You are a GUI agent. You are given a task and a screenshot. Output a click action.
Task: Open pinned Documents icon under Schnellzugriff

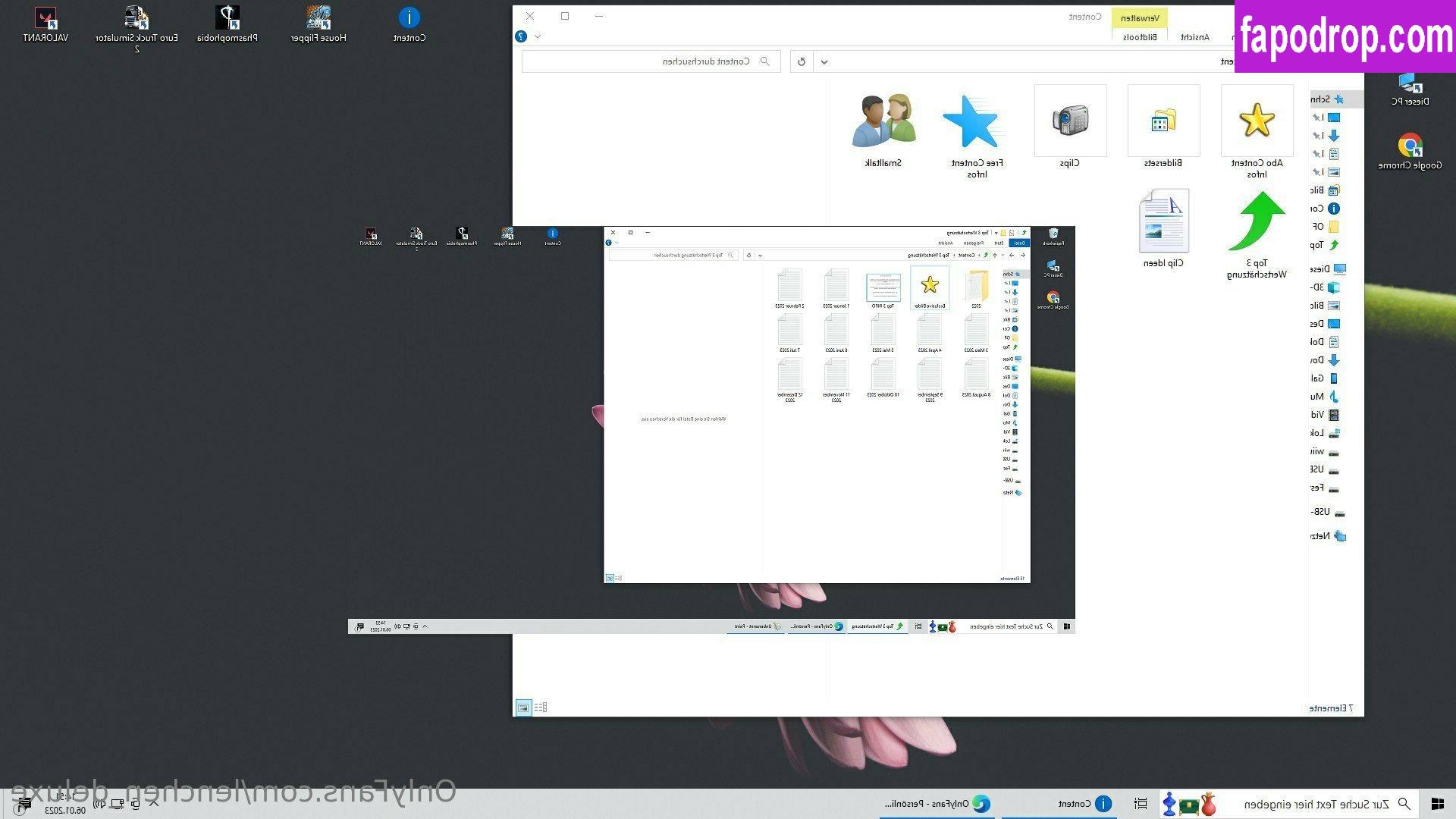[1334, 154]
